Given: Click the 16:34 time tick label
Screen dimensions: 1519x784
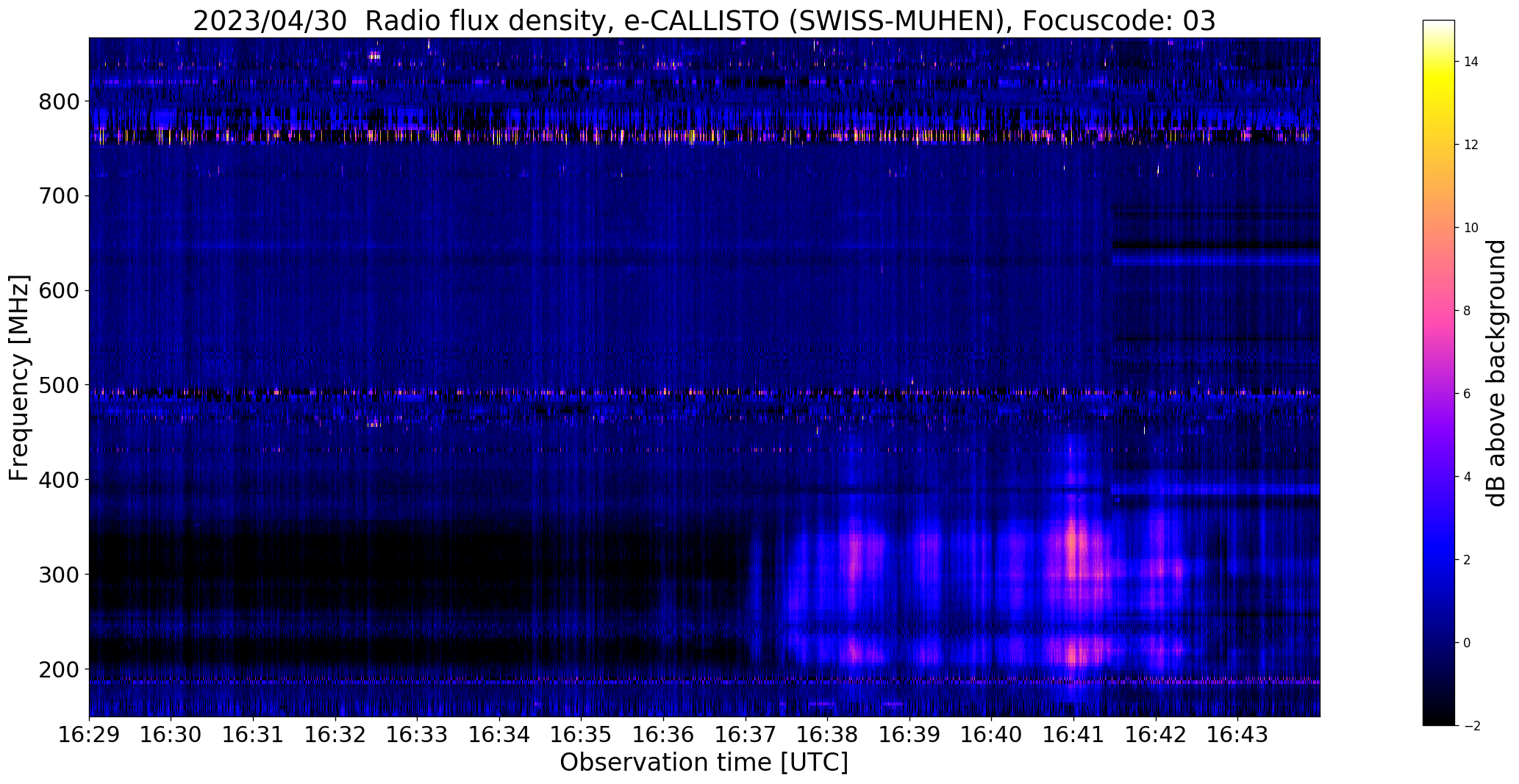Looking at the screenshot, I should pos(500,734).
